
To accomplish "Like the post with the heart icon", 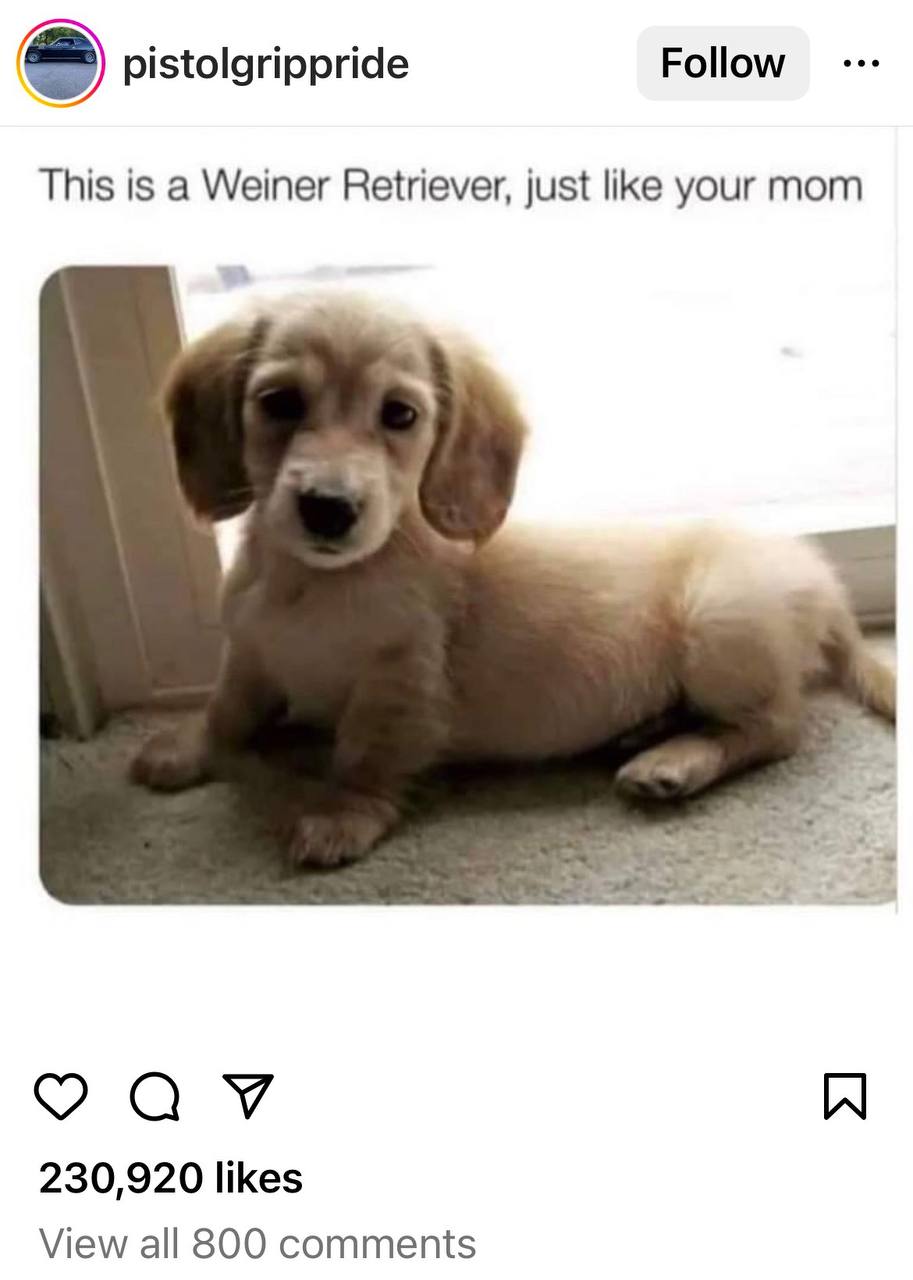I will [62, 1097].
